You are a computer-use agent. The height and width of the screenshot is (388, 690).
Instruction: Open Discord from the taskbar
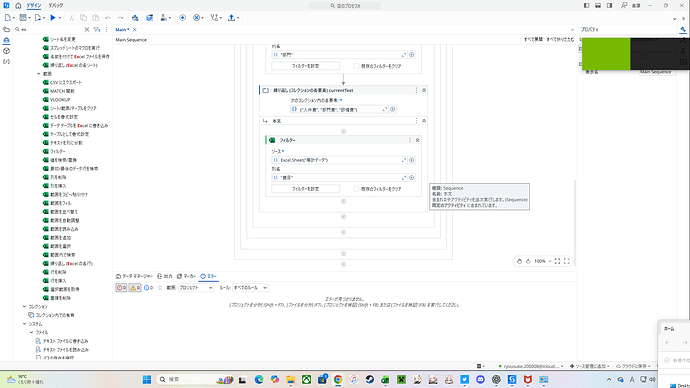click(x=480, y=379)
